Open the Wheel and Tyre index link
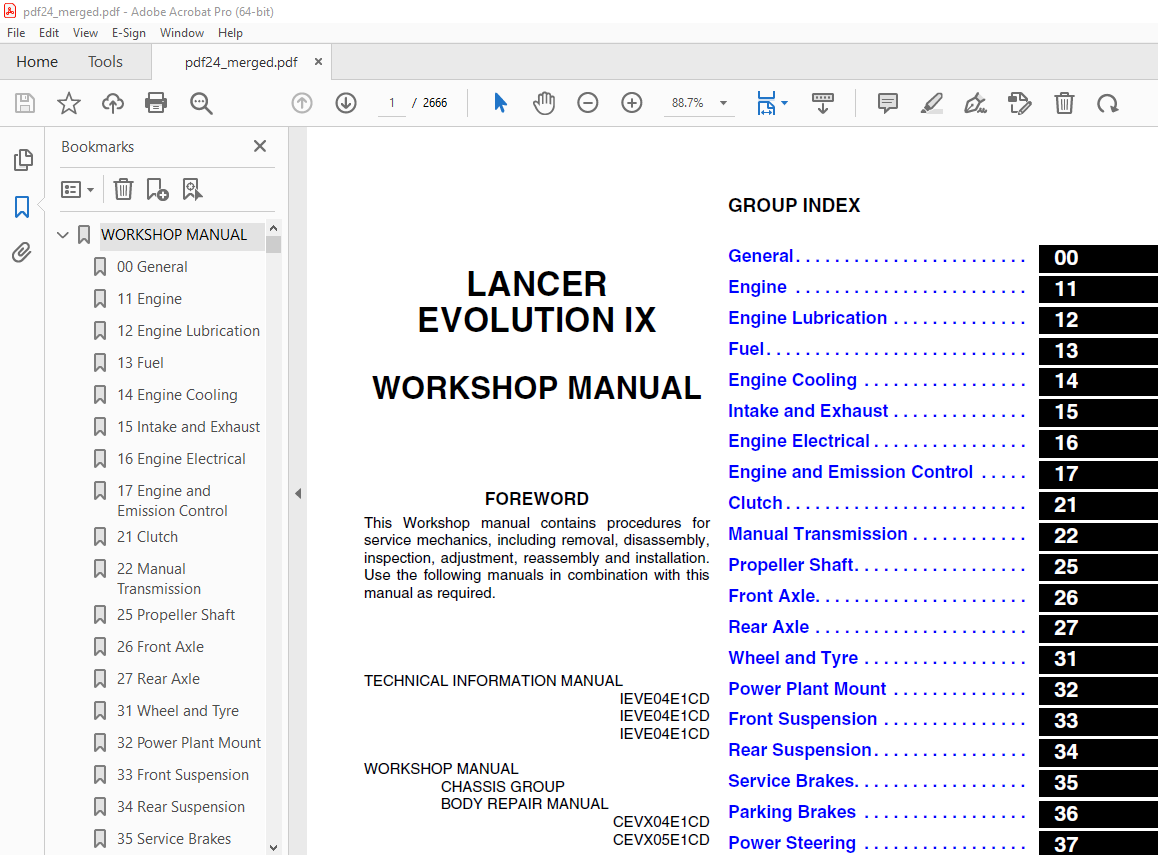Viewport: 1158px width, 855px height. tap(793, 658)
